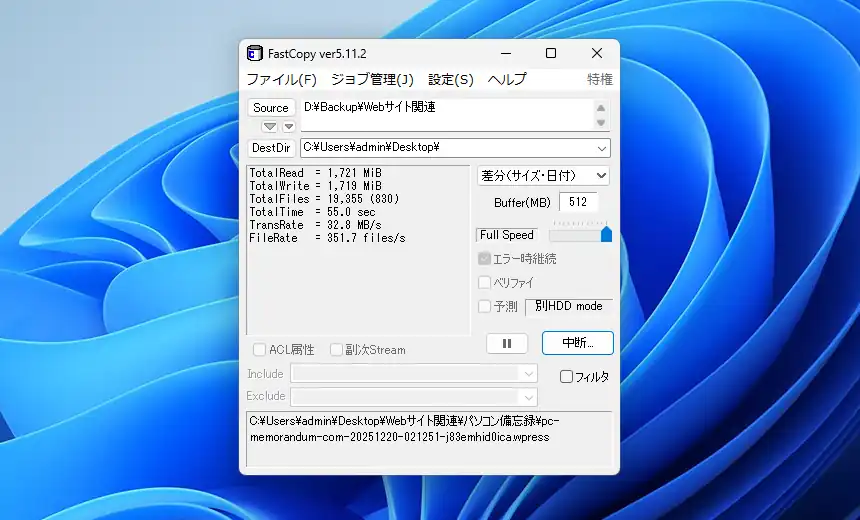Click the TotalTime = 55.0 sec line
This screenshot has height=520, width=860.
click(x=312, y=212)
